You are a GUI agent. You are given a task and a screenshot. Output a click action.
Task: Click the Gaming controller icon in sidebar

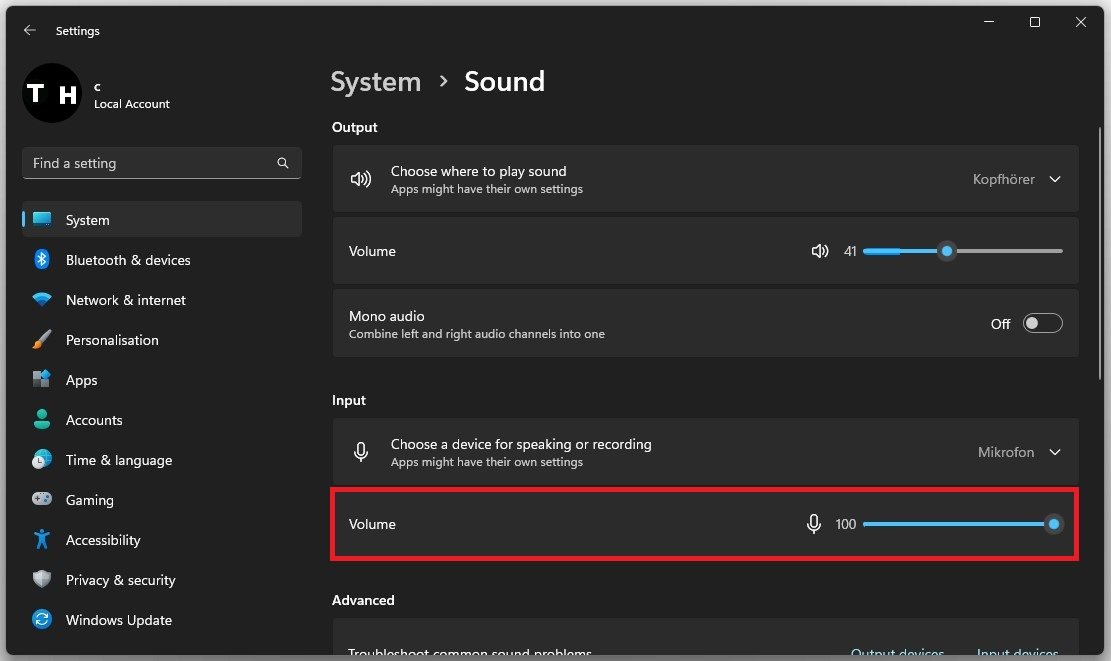(x=42, y=500)
